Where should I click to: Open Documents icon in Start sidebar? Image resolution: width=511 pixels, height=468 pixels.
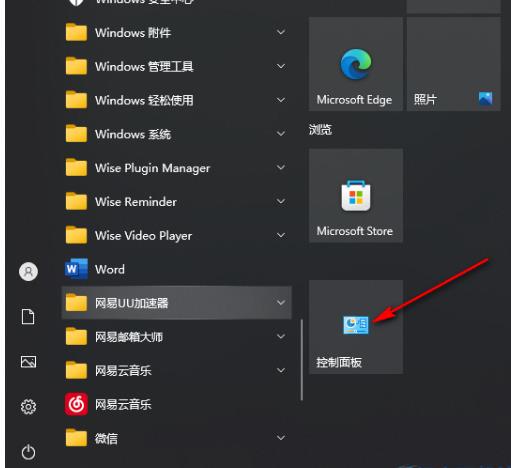pyautogui.click(x=28, y=316)
